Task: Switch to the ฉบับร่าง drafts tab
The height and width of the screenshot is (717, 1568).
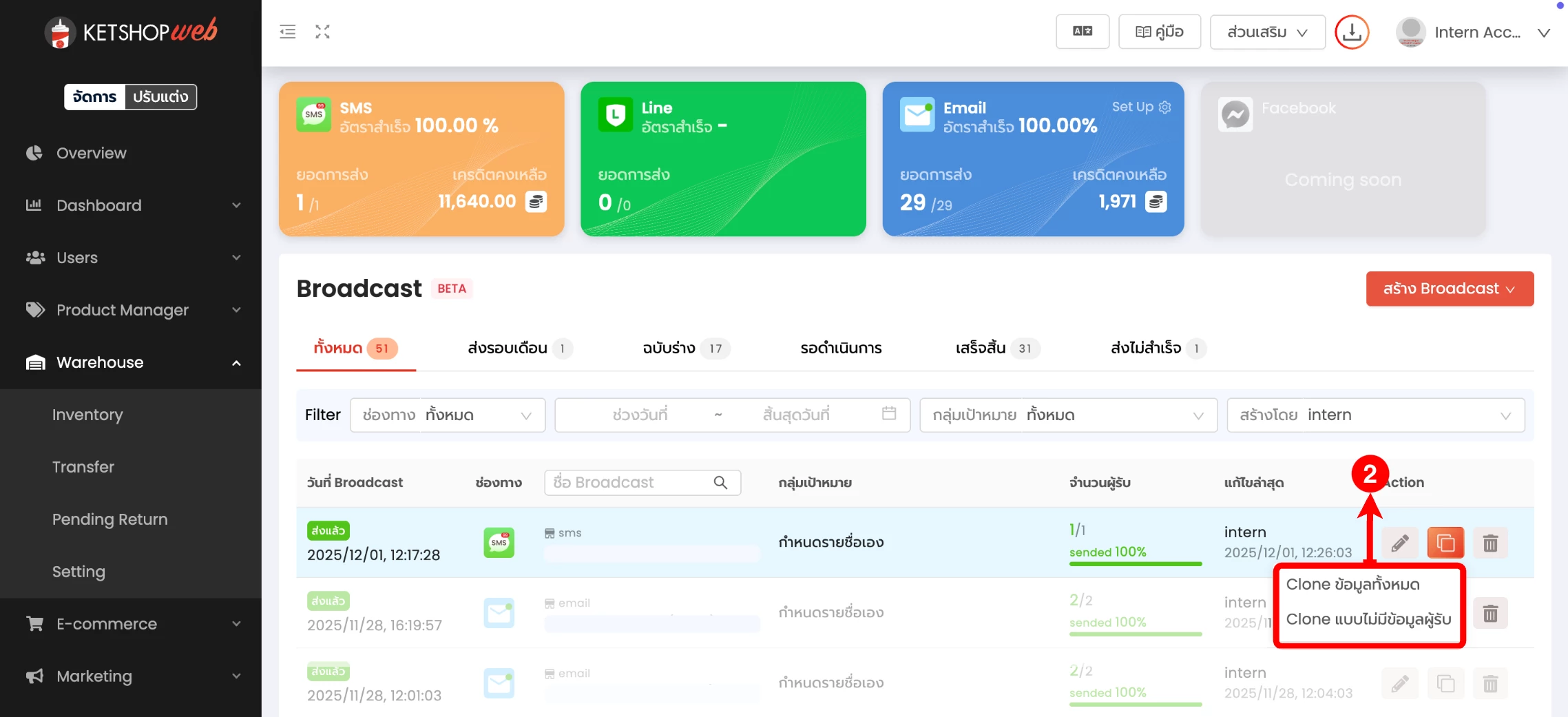Action: (x=669, y=349)
